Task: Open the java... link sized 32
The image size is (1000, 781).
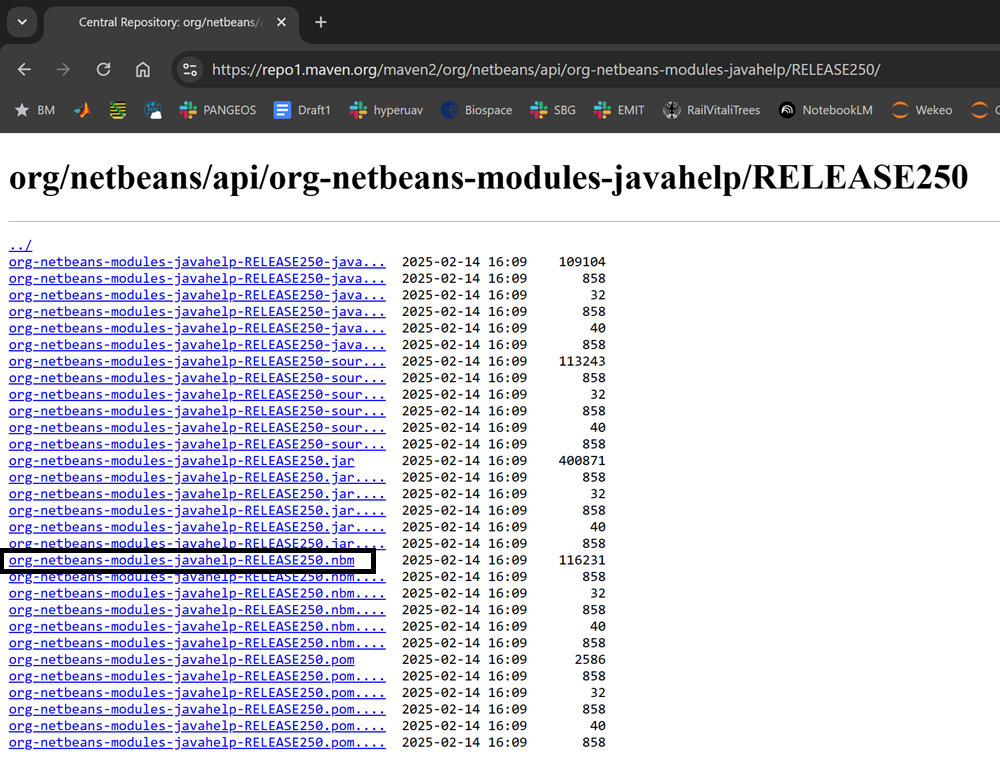Action: tap(197, 295)
